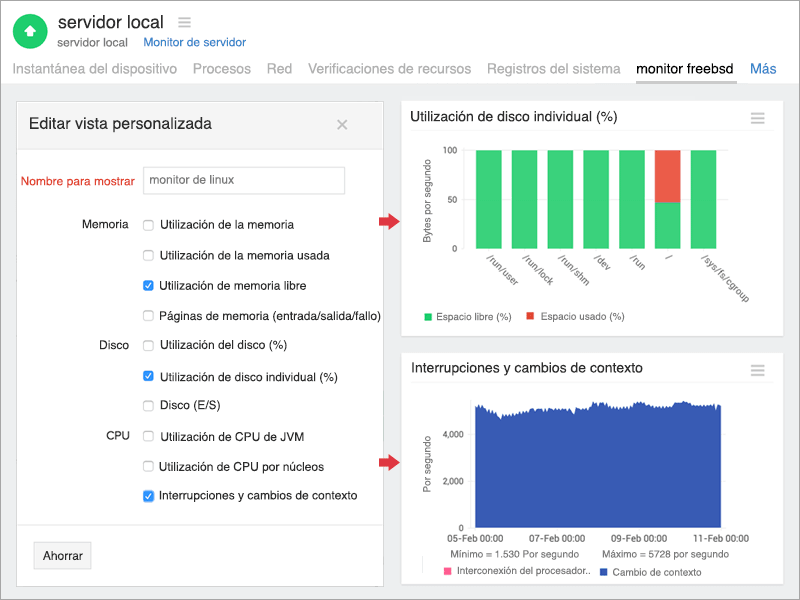Click the green server status up-arrow icon

pyautogui.click(x=30, y=31)
